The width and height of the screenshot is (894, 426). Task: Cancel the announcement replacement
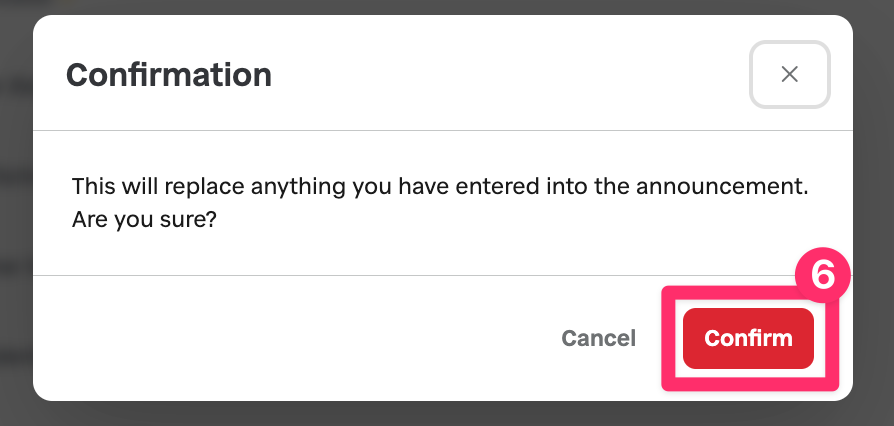(598, 338)
